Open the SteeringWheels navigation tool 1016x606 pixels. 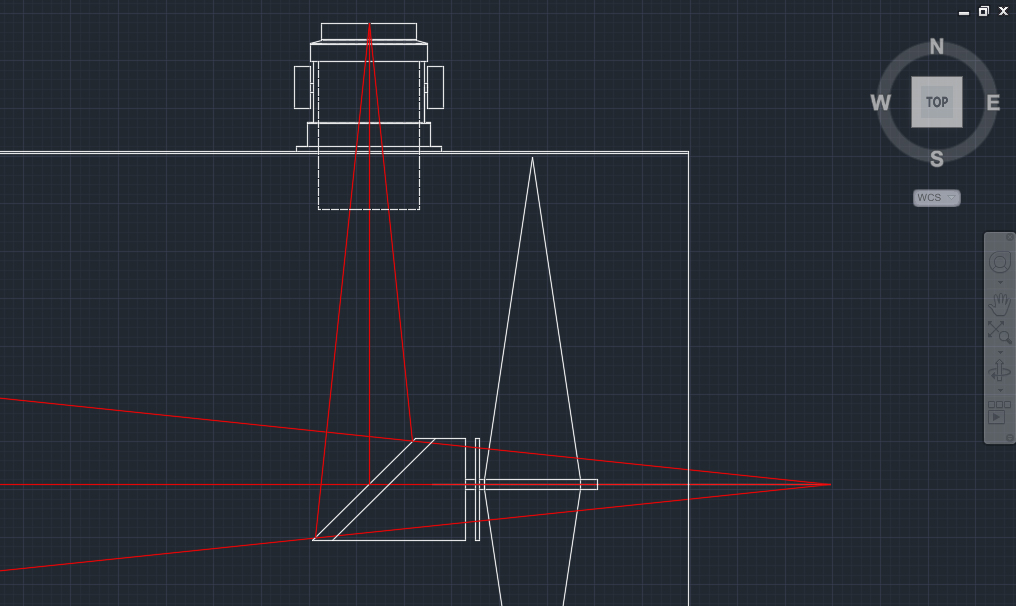click(x=999, y=263)
